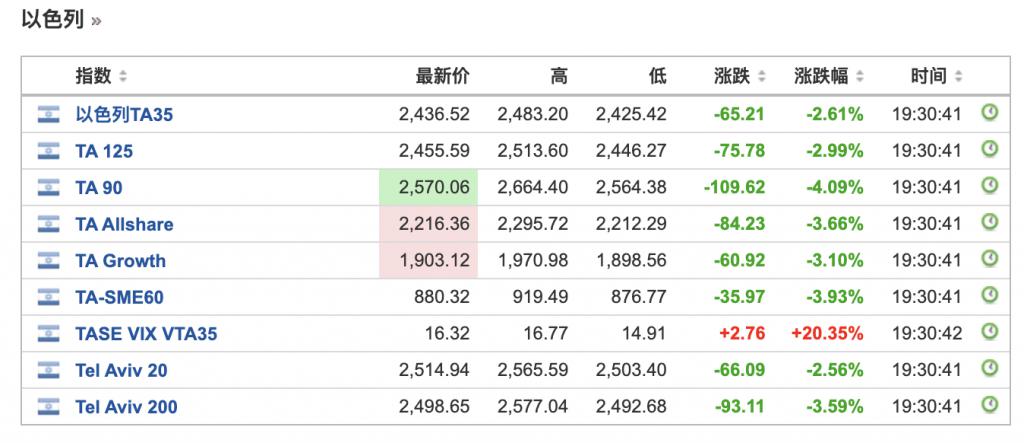Viewport: 1024px width, 443px height.
Task: Open the TA Growth index link
Action: point(120,261)
